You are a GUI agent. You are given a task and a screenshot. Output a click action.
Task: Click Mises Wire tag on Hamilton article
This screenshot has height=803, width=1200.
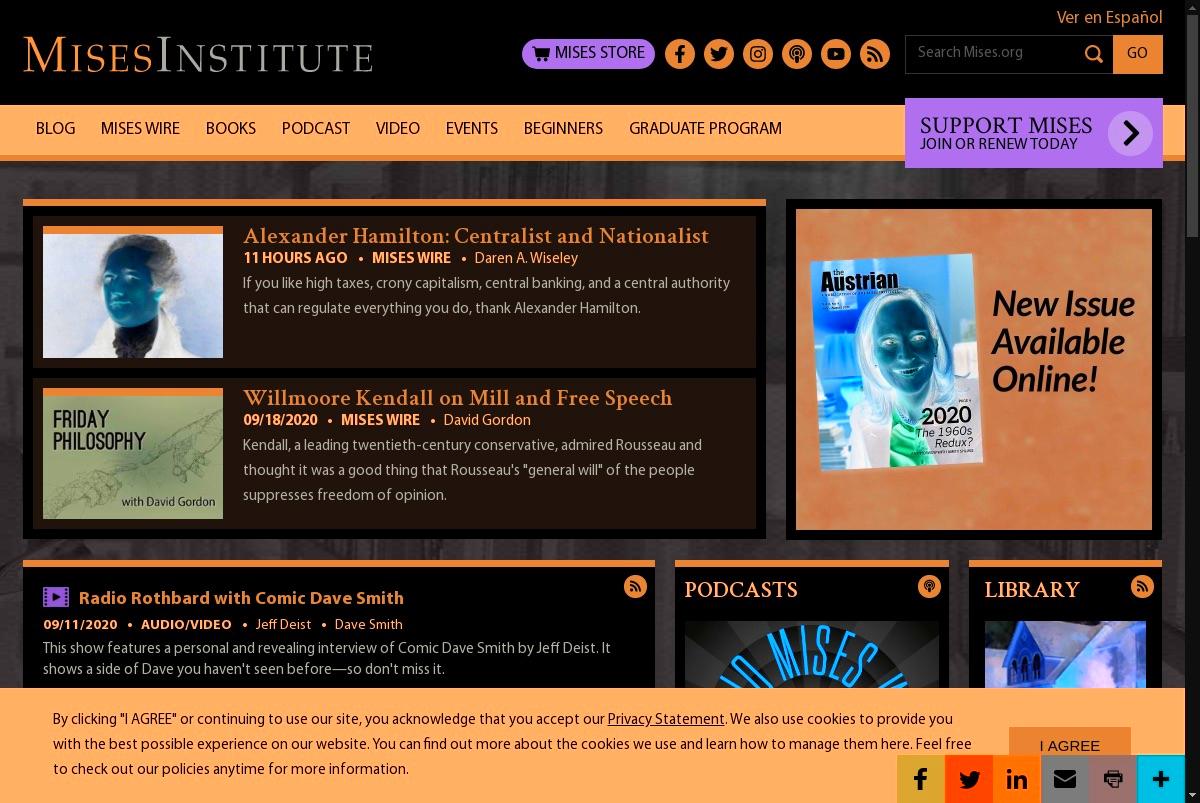[x=411, y=258]
